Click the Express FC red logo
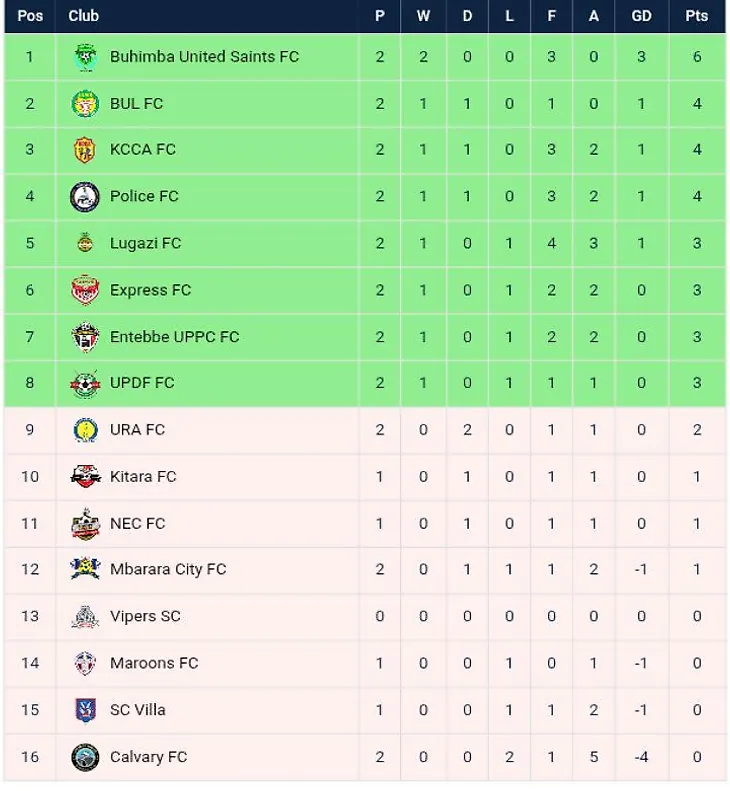Image resolution: width=730 pixels, height=791 pixels. point(85,290)
